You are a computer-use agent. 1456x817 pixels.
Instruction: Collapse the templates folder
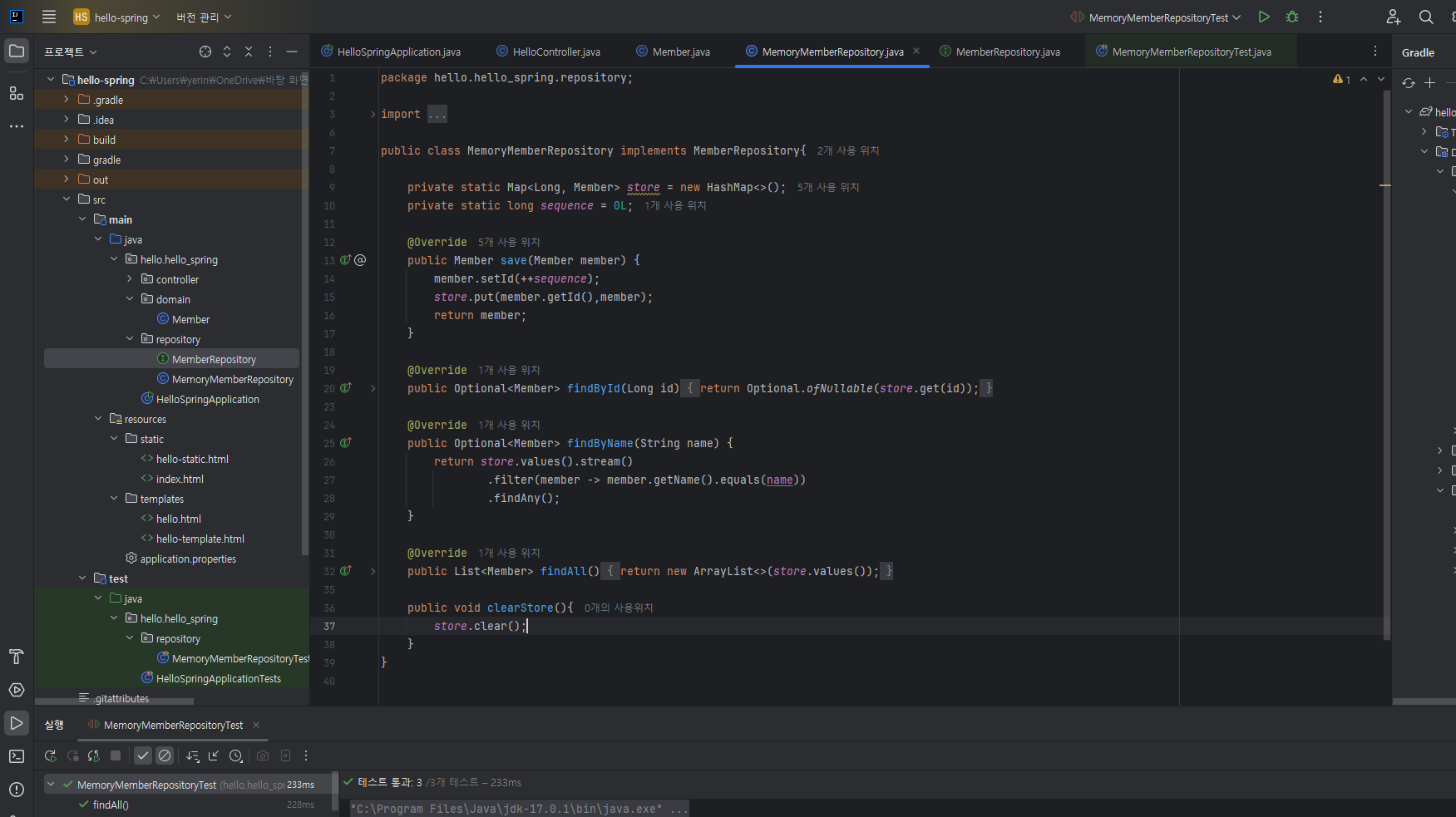(x=114, y=498)
